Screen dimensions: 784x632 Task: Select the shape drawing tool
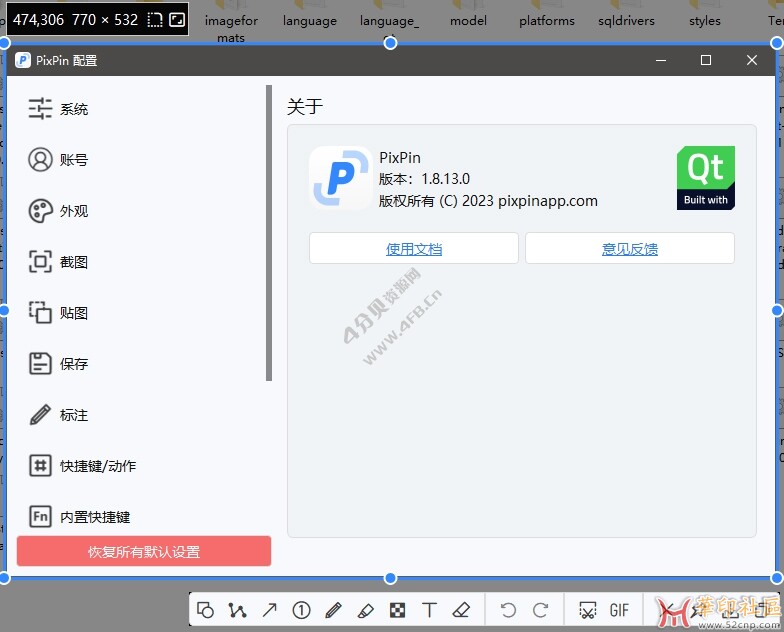206,610
